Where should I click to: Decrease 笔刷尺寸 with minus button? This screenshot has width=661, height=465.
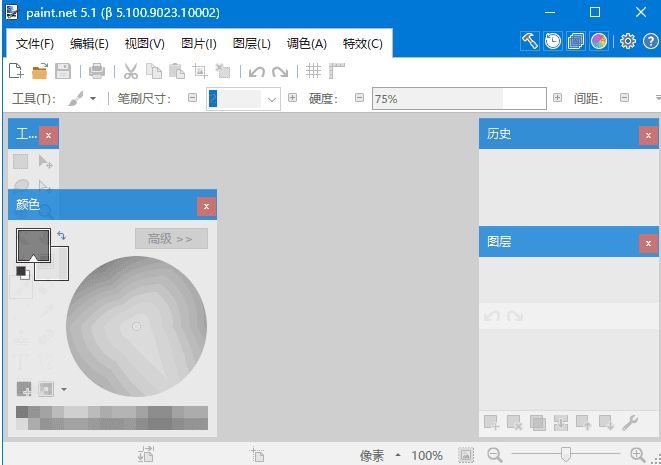[192, 98]
